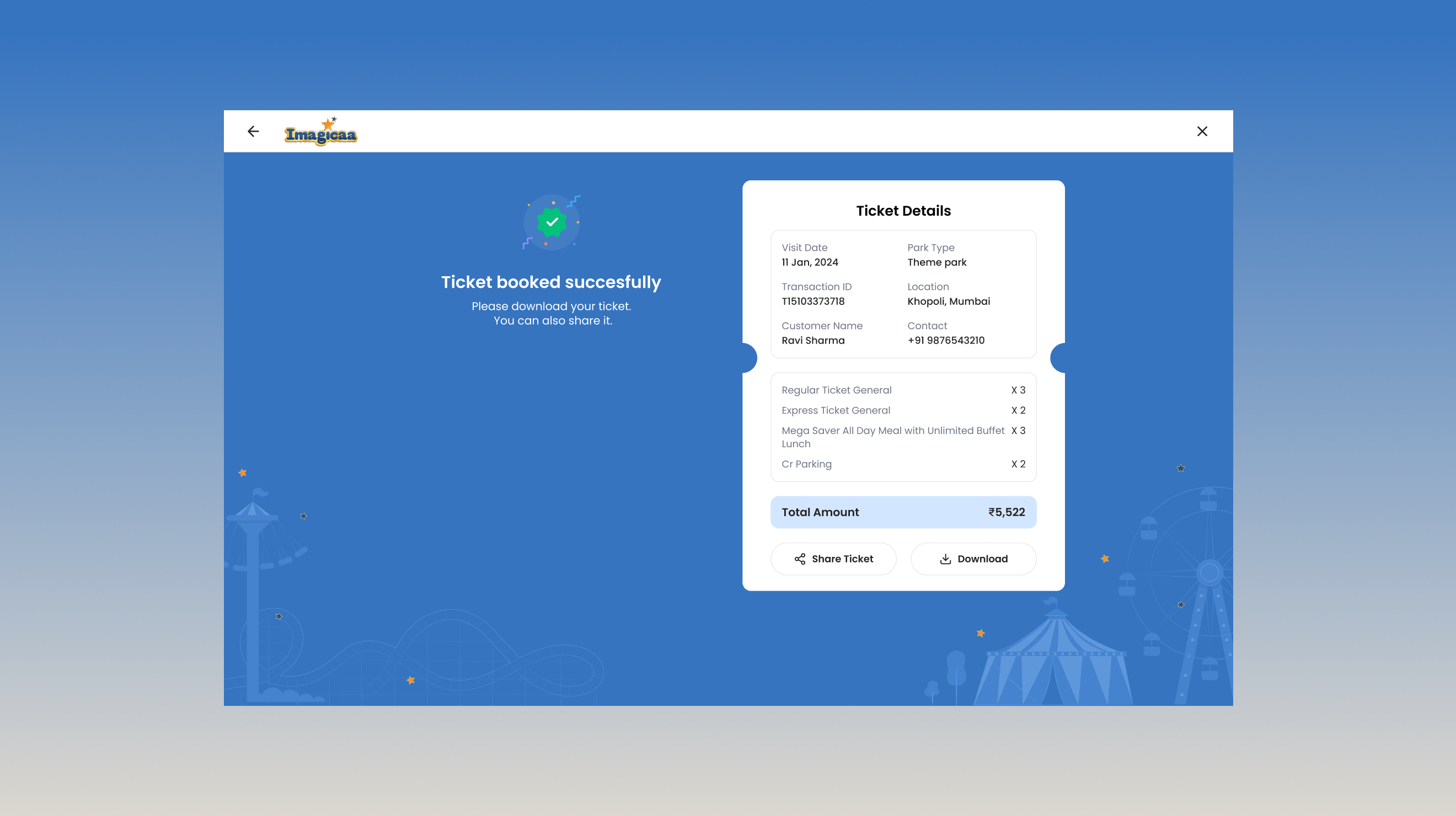
Task: Click the Ticket booked succesfully heading
Action: 551,282
